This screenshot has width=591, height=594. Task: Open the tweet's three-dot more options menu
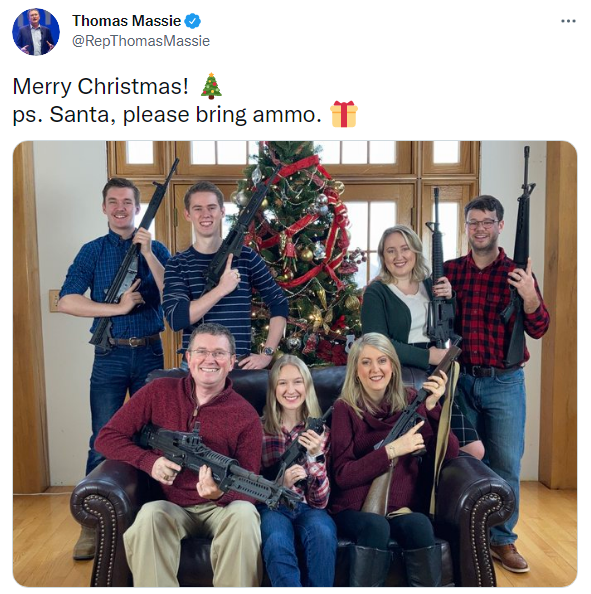(568, 21)
